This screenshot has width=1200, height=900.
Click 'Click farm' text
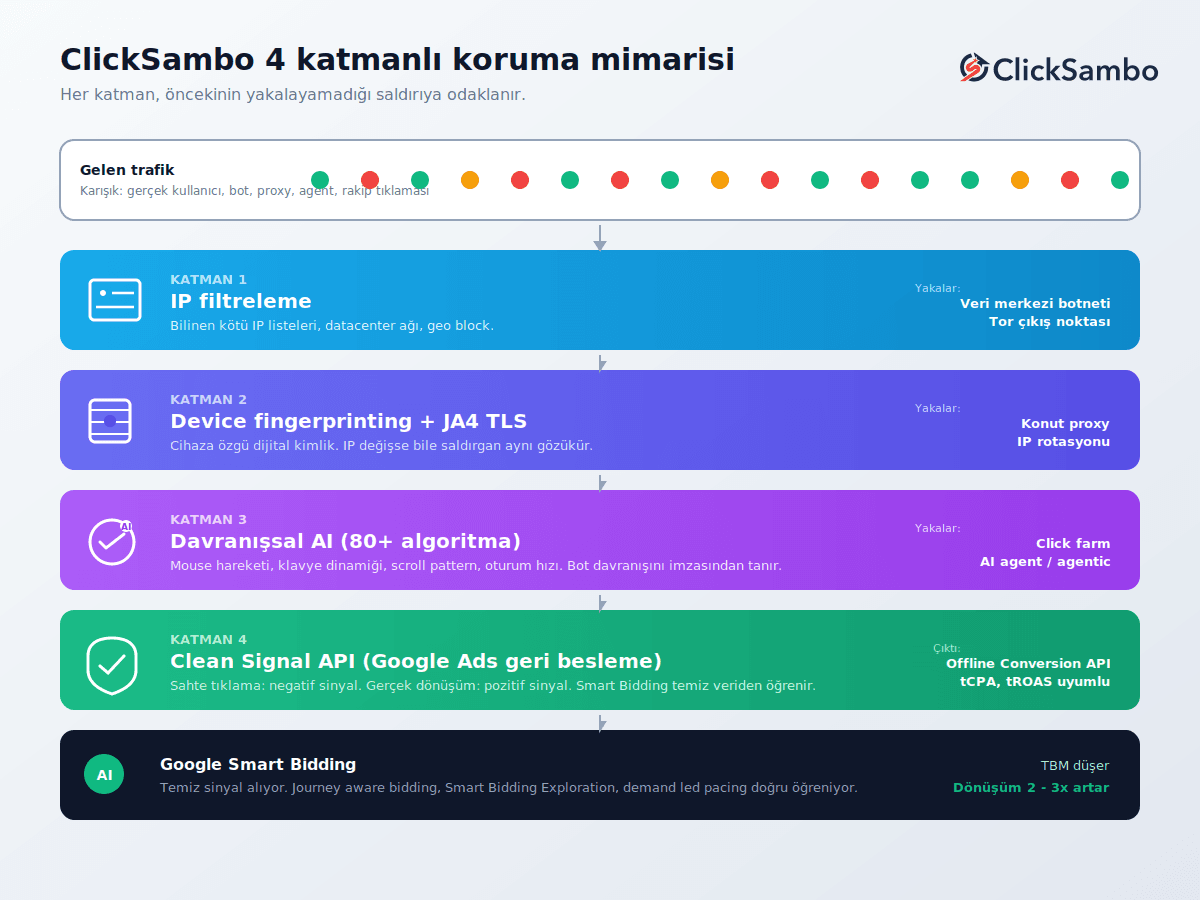1073,544
